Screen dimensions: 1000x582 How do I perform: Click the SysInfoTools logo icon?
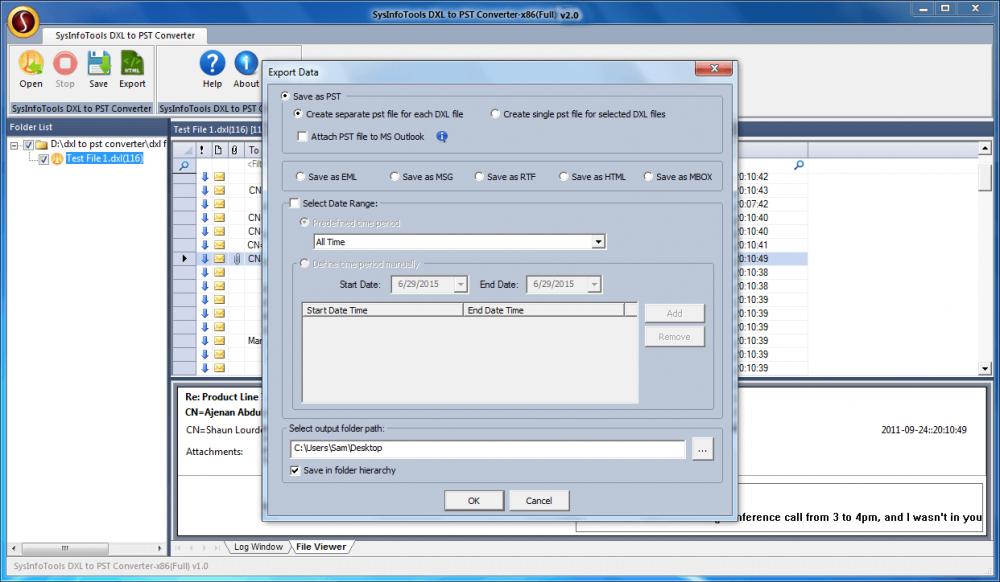21,18
